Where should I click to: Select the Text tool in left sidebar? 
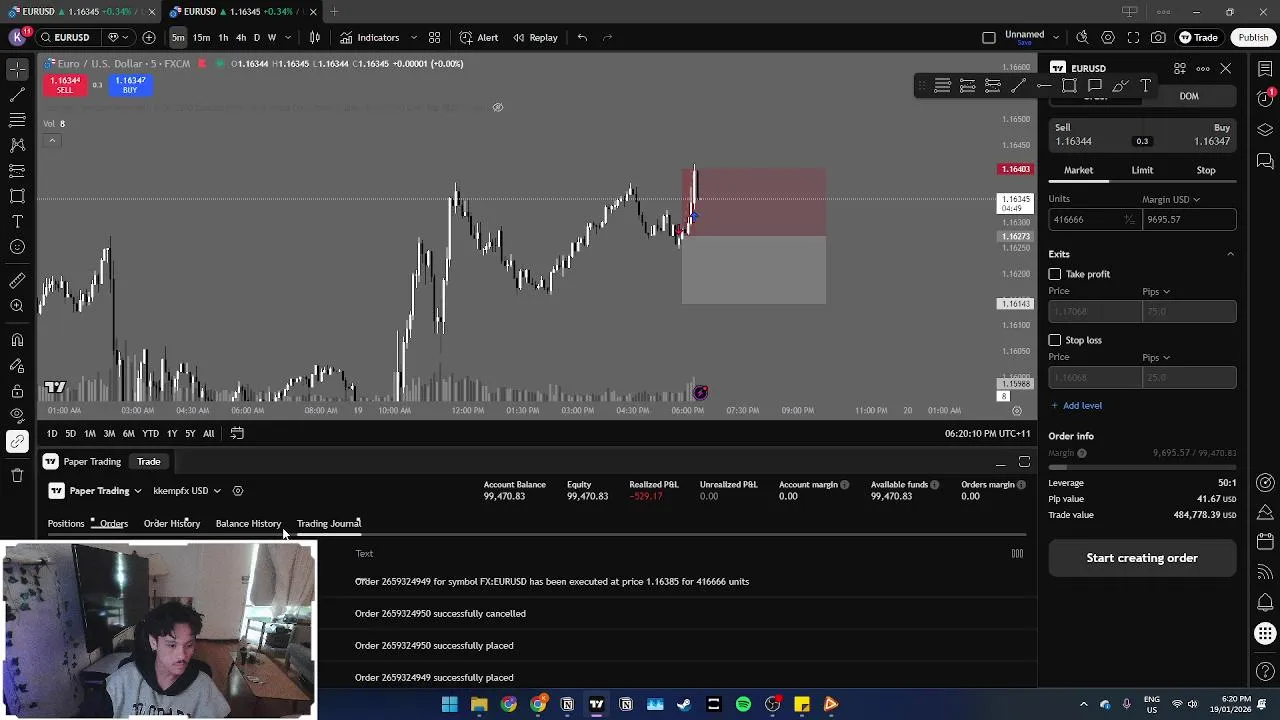17,221
